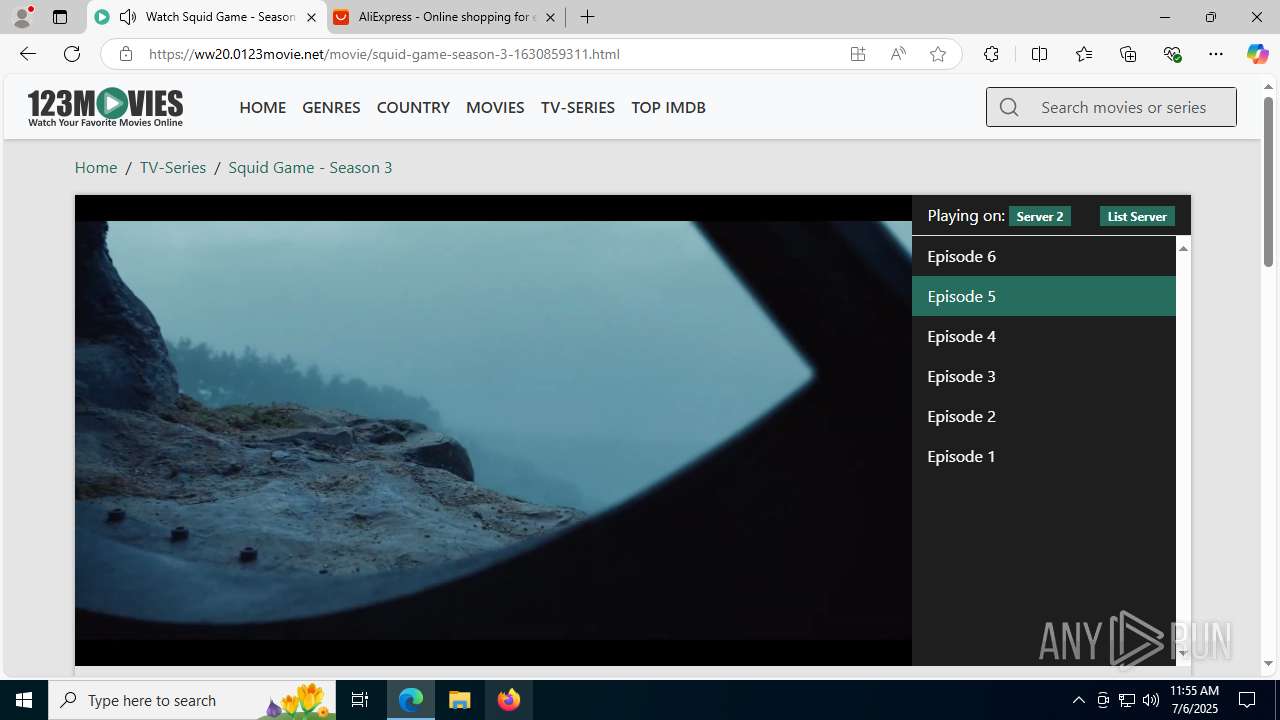Open the Collections icon
The width and height of the screenshot is (1280, 720).
(1128, 54)
